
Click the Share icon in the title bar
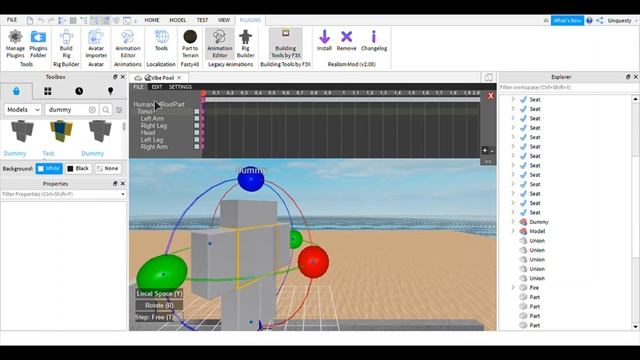click(600, 20)
